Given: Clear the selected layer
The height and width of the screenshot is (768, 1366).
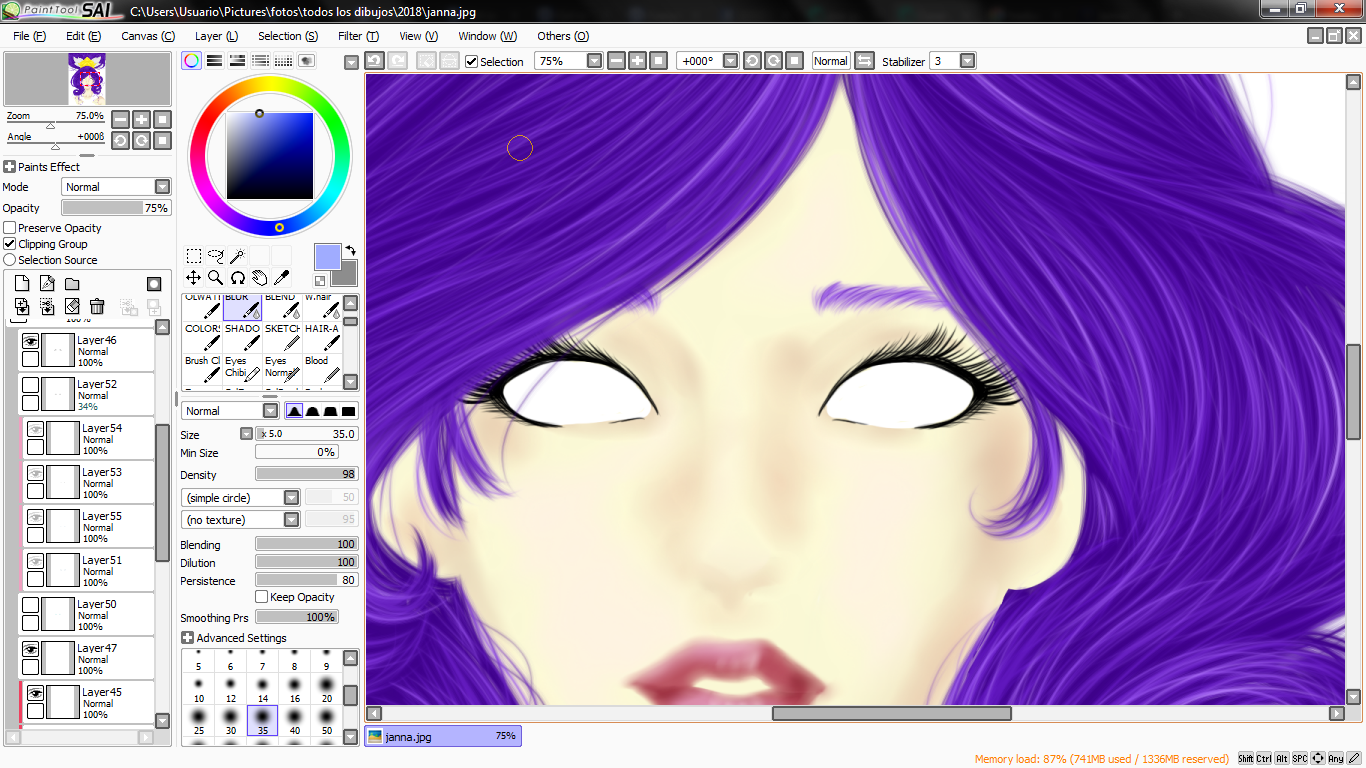Looking at the screenshot, I should 72,306.
